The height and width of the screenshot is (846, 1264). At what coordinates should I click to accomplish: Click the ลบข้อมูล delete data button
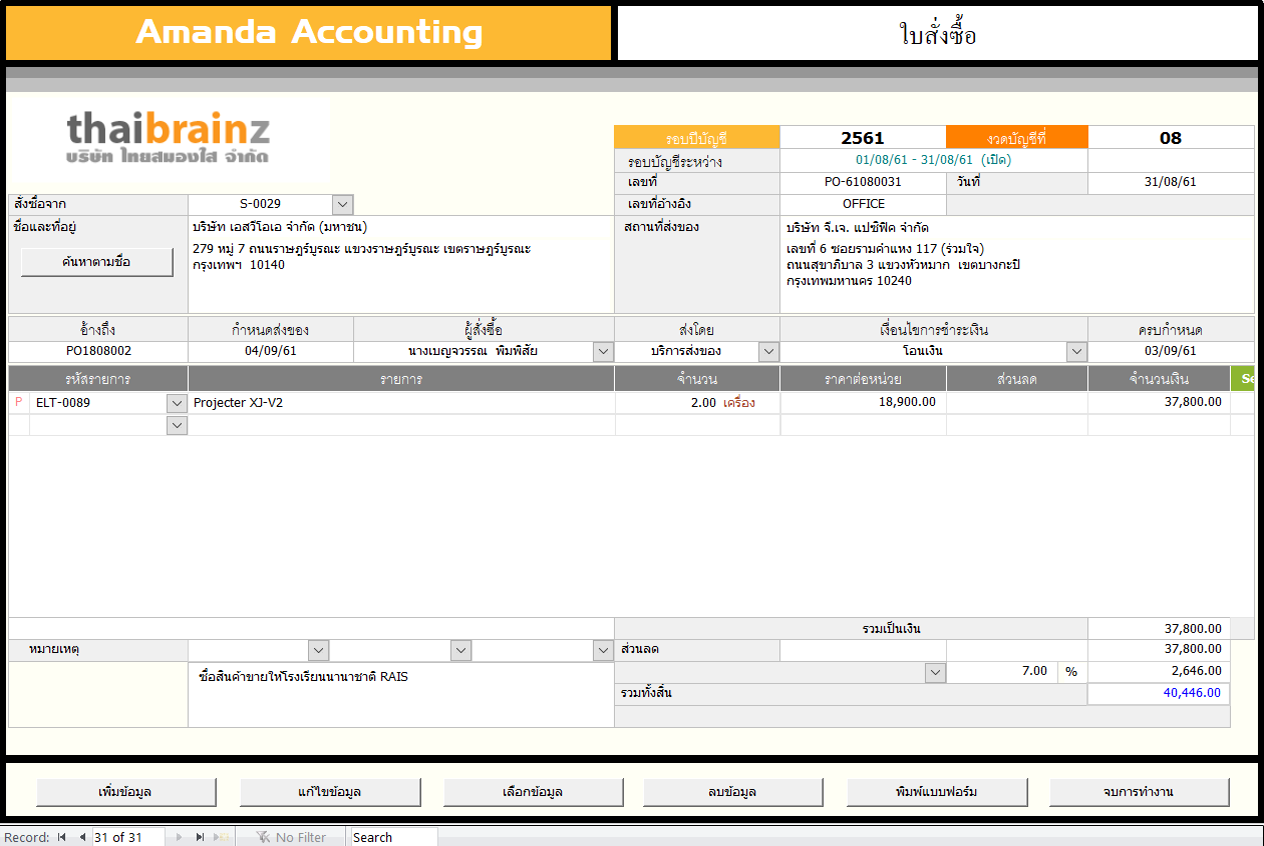(x=734, y=792)
